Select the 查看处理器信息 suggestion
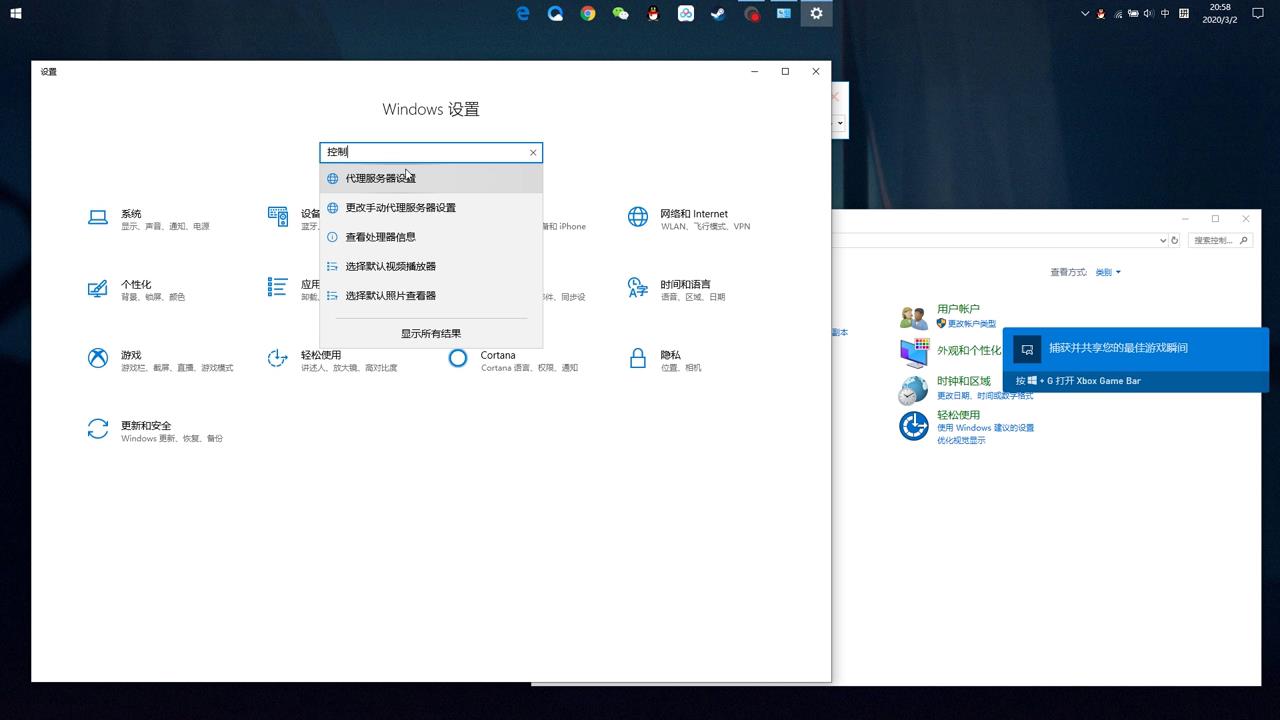1280x720 pixels. [431, 237]
